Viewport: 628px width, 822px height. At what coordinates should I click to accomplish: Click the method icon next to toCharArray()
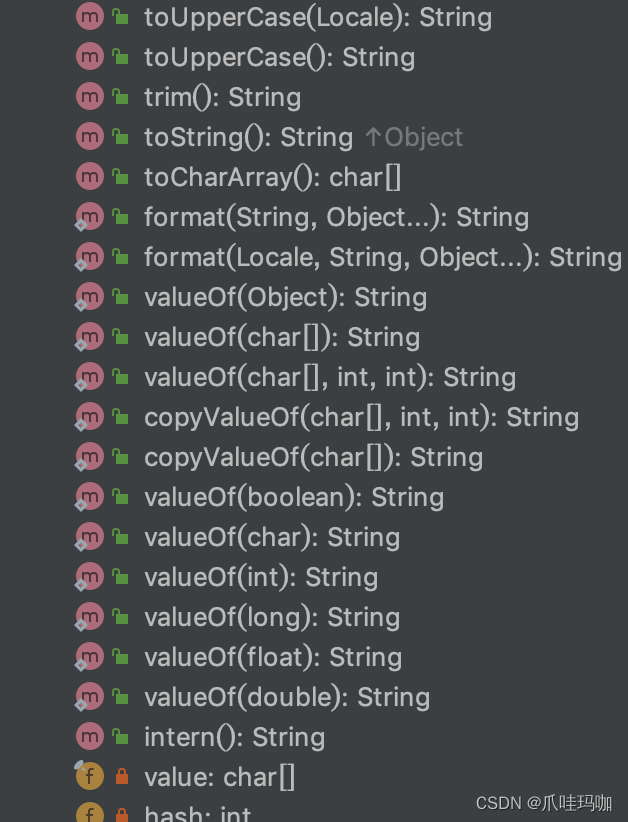click(89, 177)
